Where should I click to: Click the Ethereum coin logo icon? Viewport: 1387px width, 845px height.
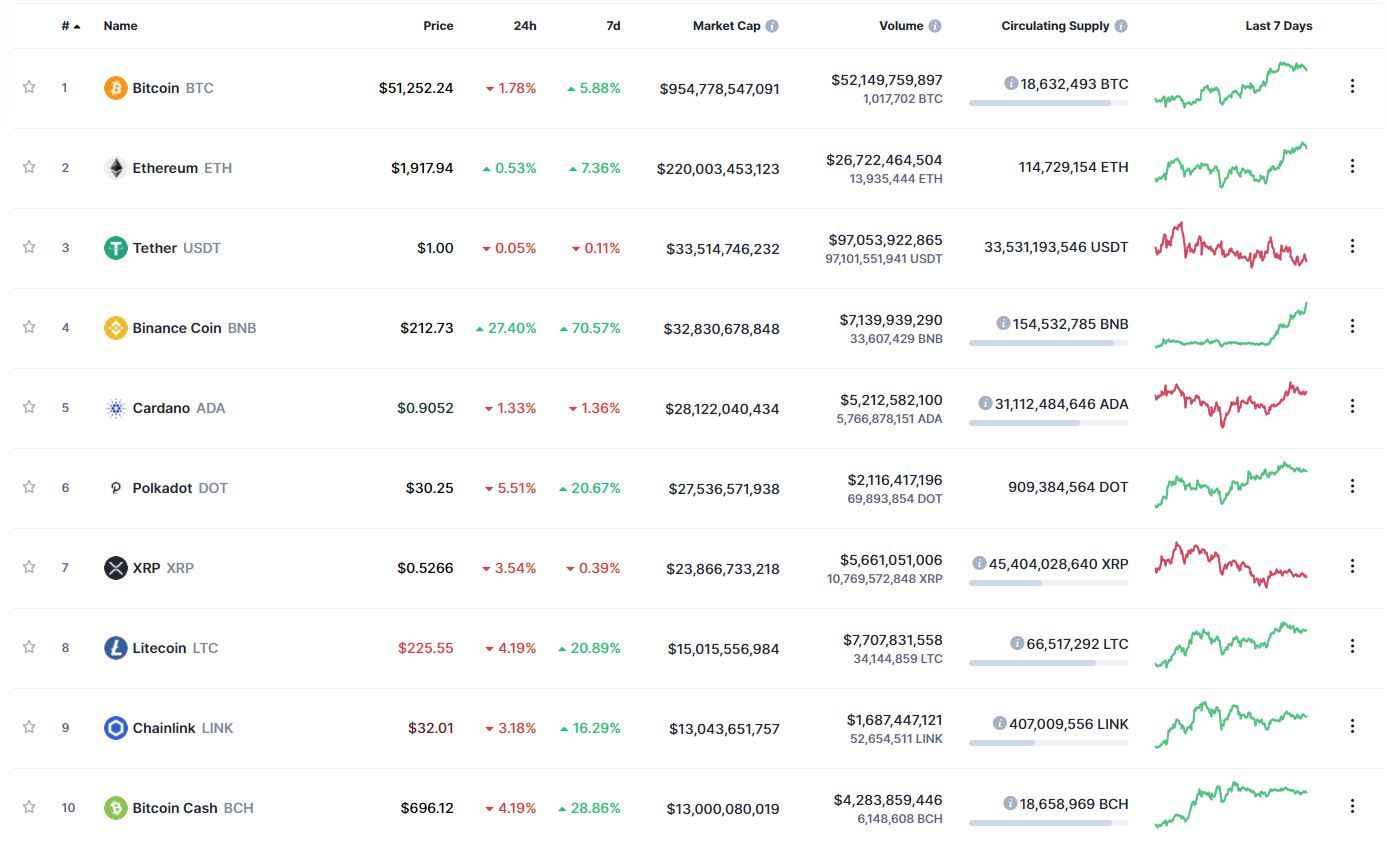[116, 168]
